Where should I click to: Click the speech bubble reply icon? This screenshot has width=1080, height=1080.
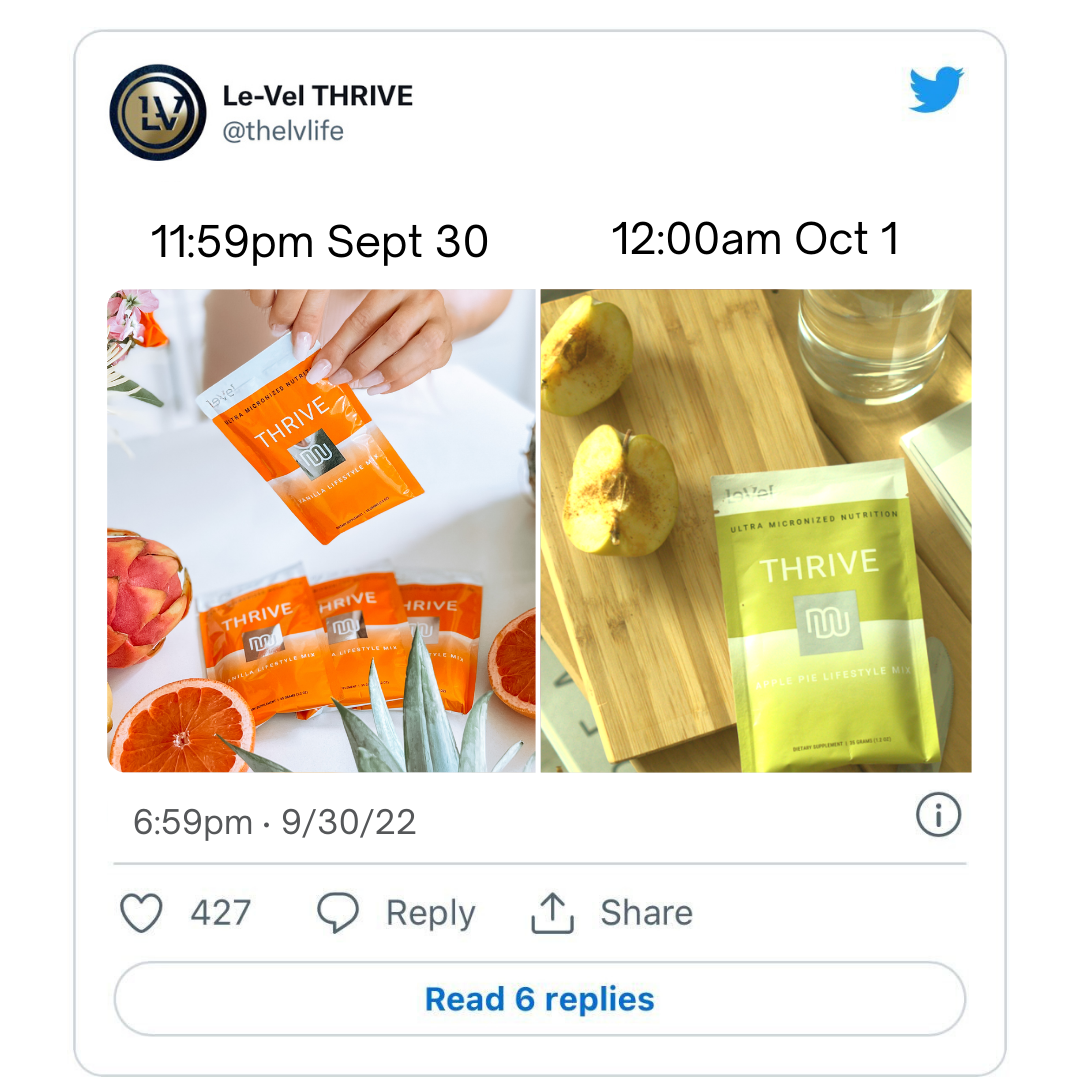(x=338, y=913)
